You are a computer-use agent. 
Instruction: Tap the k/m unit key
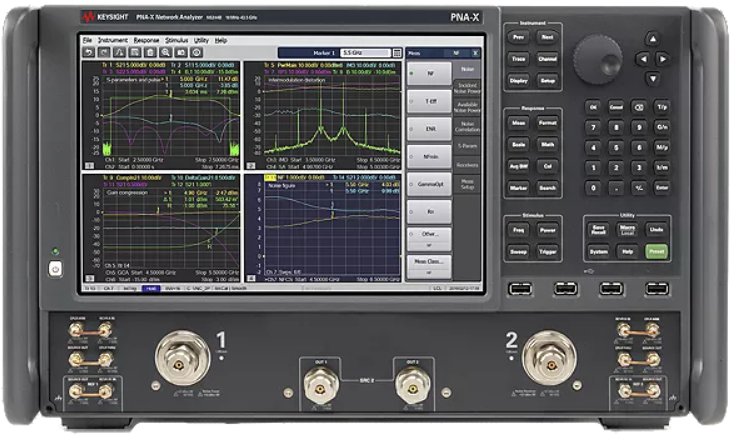tap(662, 168)
